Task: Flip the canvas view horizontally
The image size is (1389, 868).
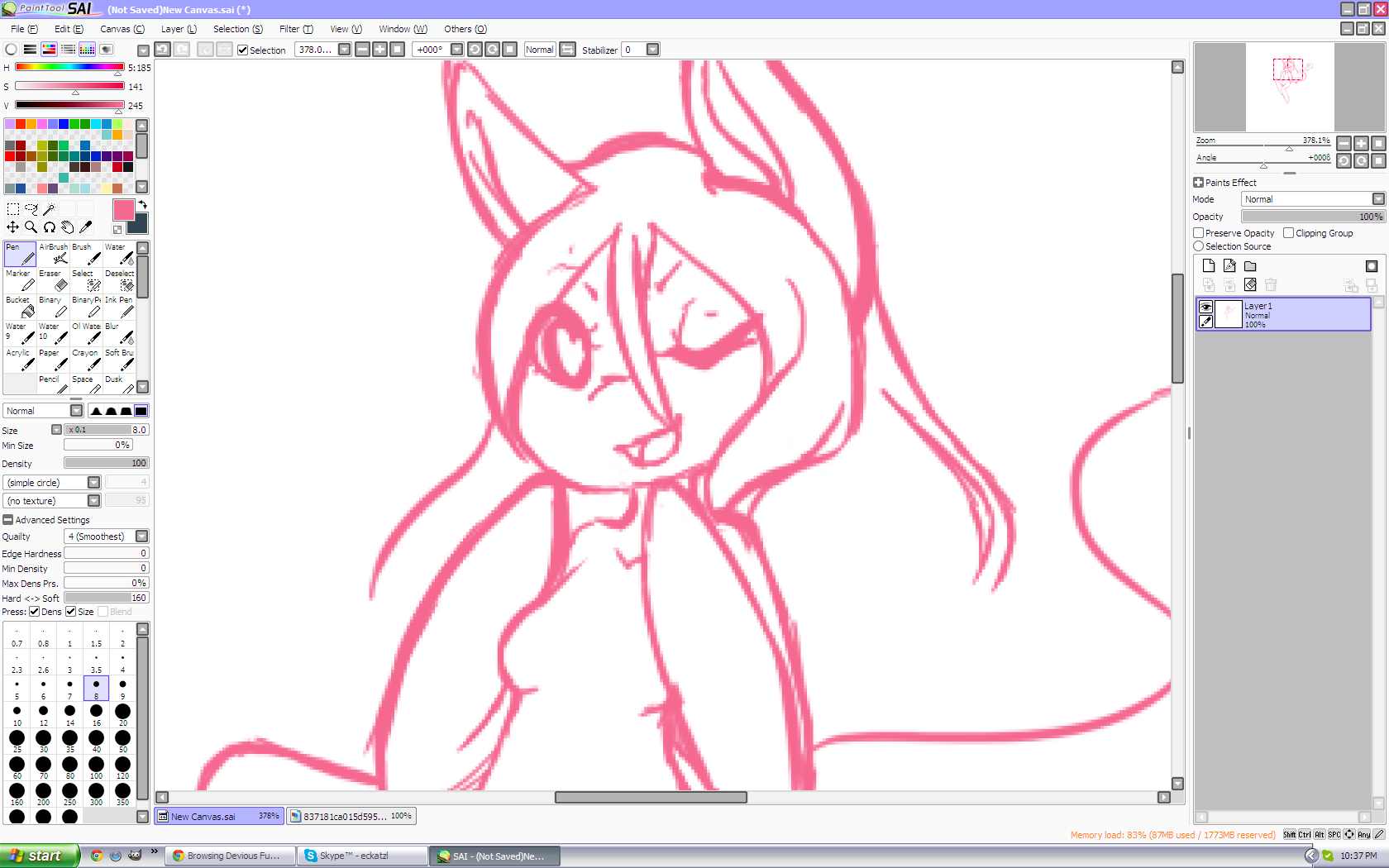Action: (568, 50)
